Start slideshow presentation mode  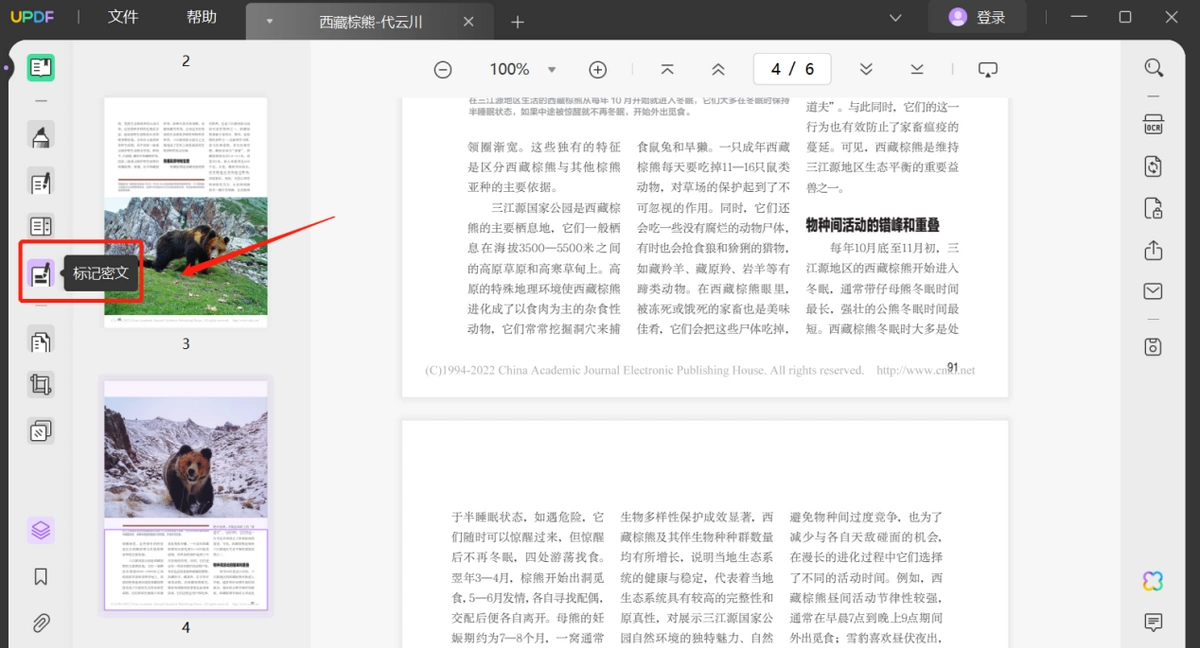click(988, 69)
